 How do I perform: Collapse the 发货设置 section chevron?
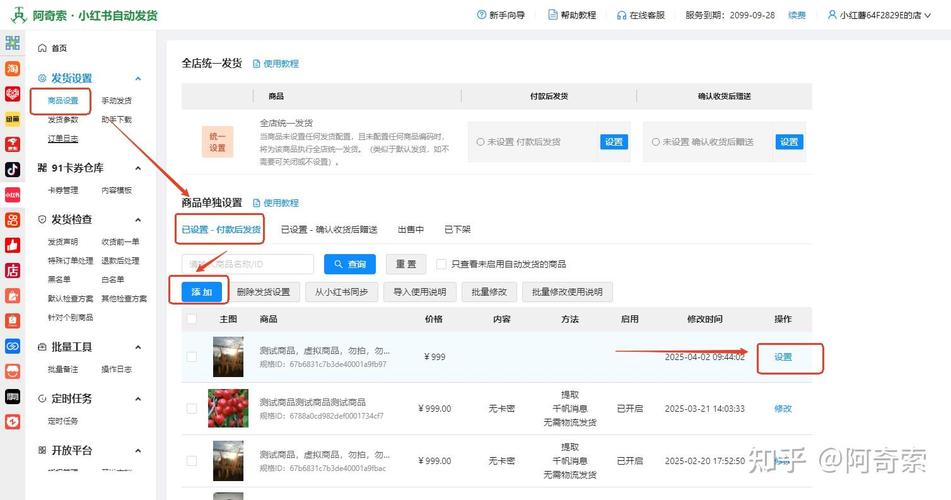(x=138, y=79)
